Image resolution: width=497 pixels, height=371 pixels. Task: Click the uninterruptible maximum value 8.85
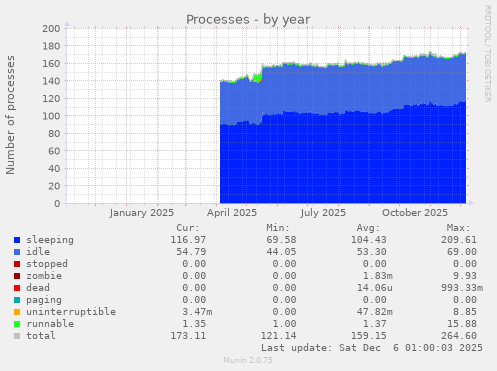[465, 312]
